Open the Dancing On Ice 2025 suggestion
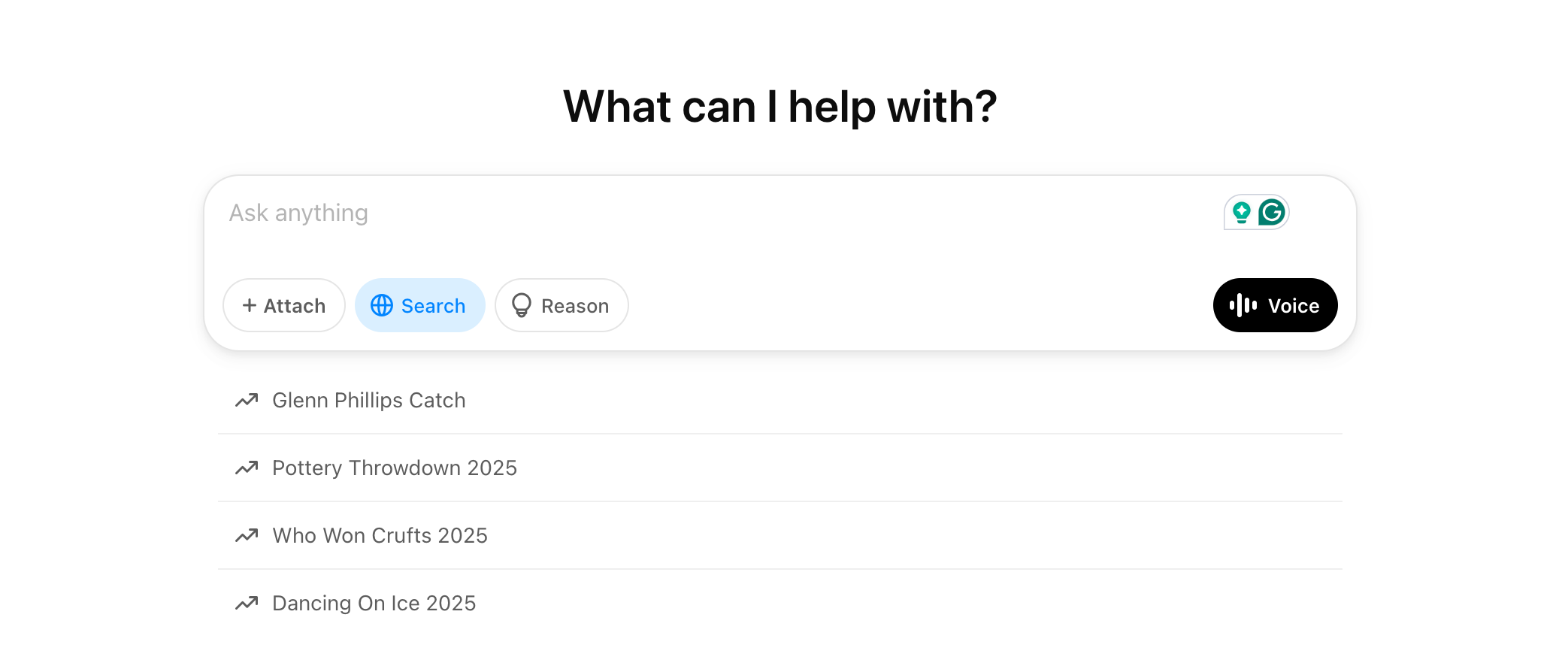The image size is (1568, 672). point(374,604)
